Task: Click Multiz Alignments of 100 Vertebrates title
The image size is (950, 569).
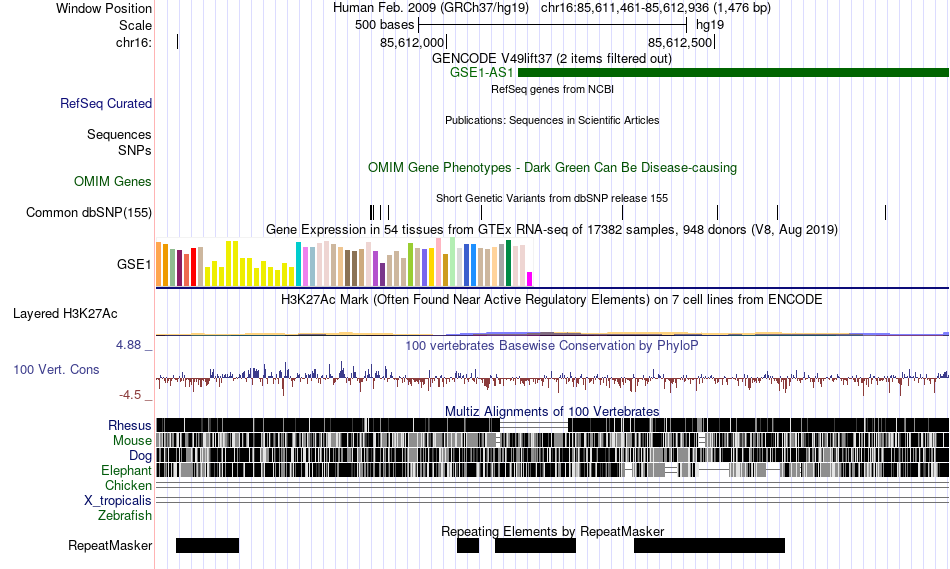Action: click(x=552, y=411)
